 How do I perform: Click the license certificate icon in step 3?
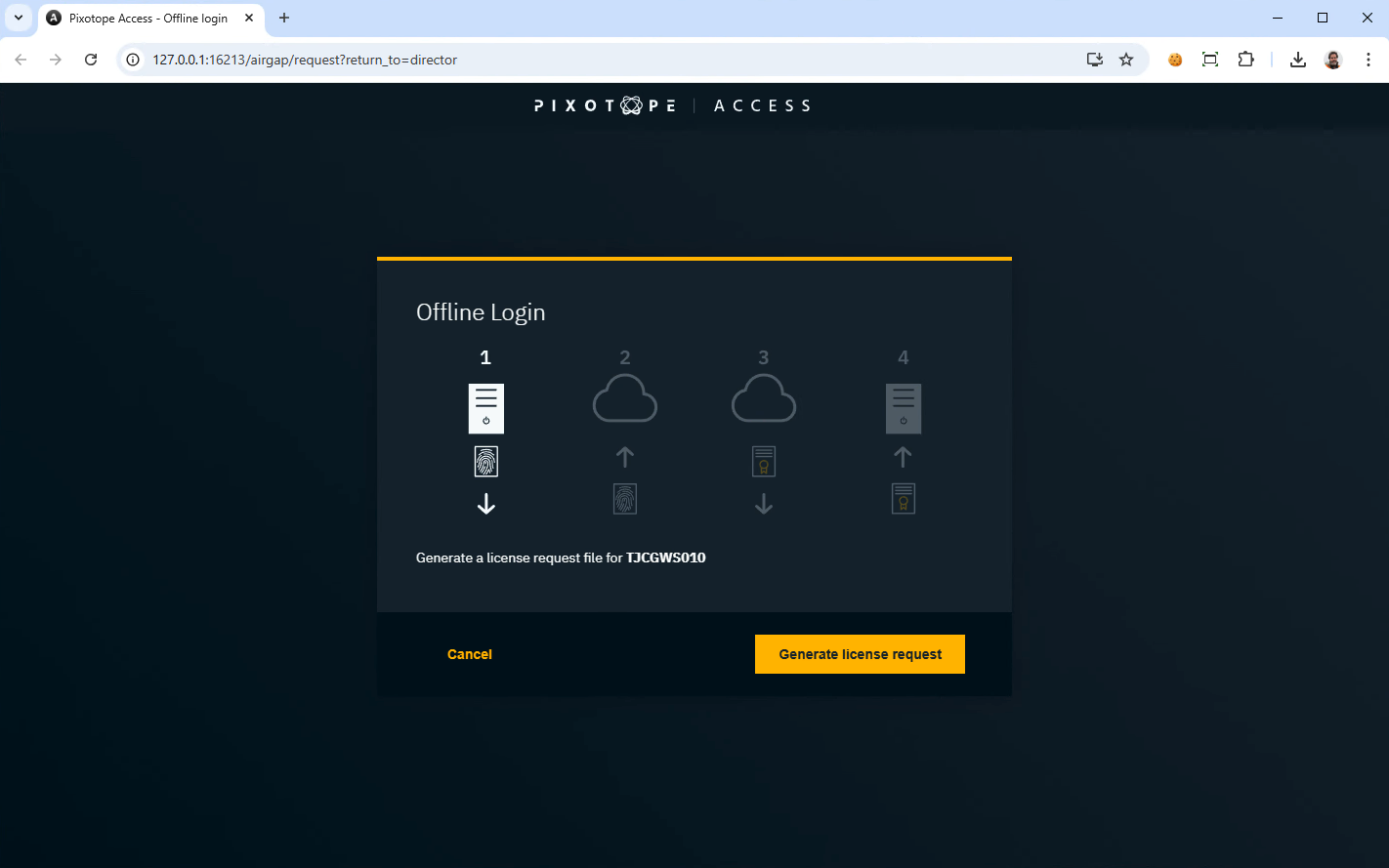764,460
